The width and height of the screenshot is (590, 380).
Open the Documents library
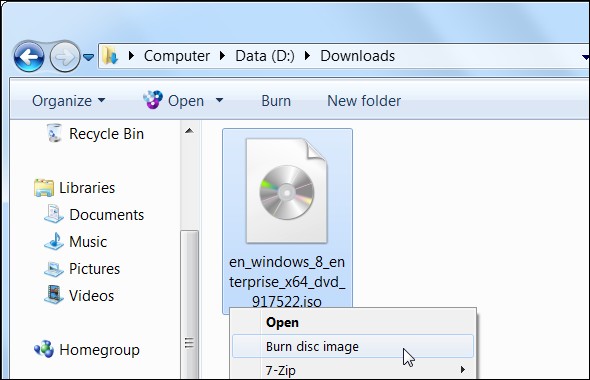(106, 215)
